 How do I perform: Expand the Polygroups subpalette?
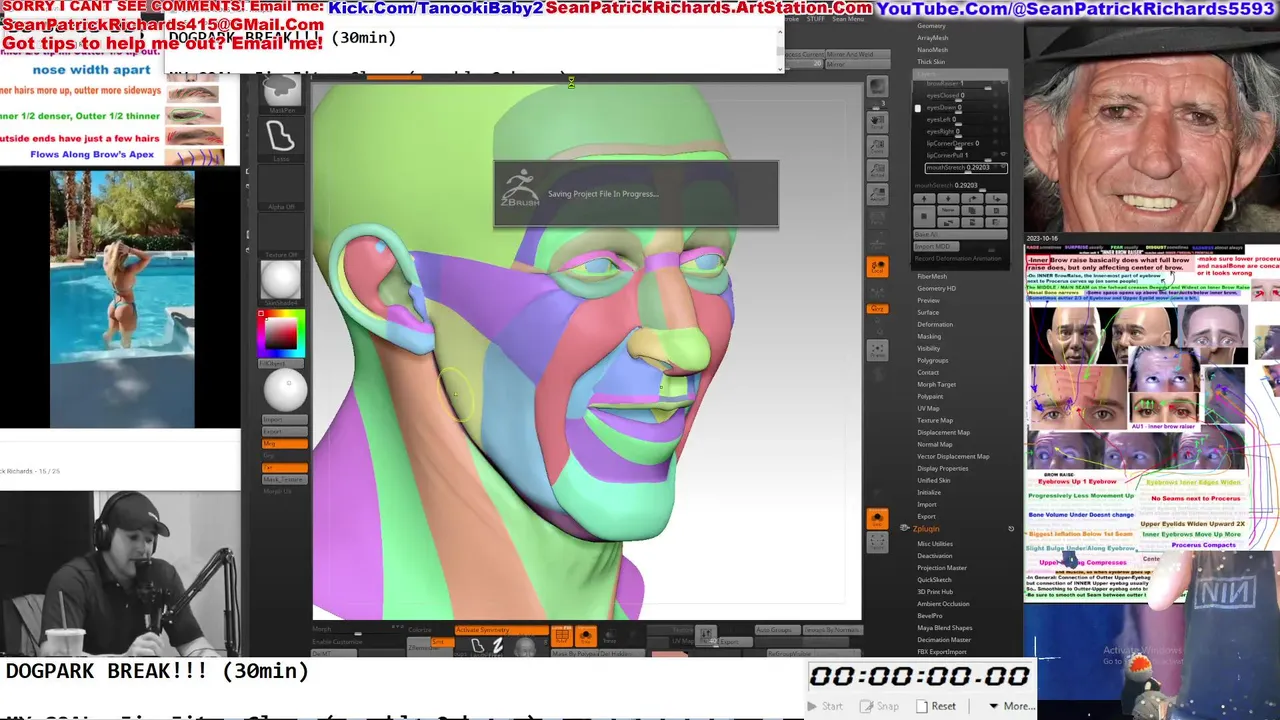click(x=933, y=360)
